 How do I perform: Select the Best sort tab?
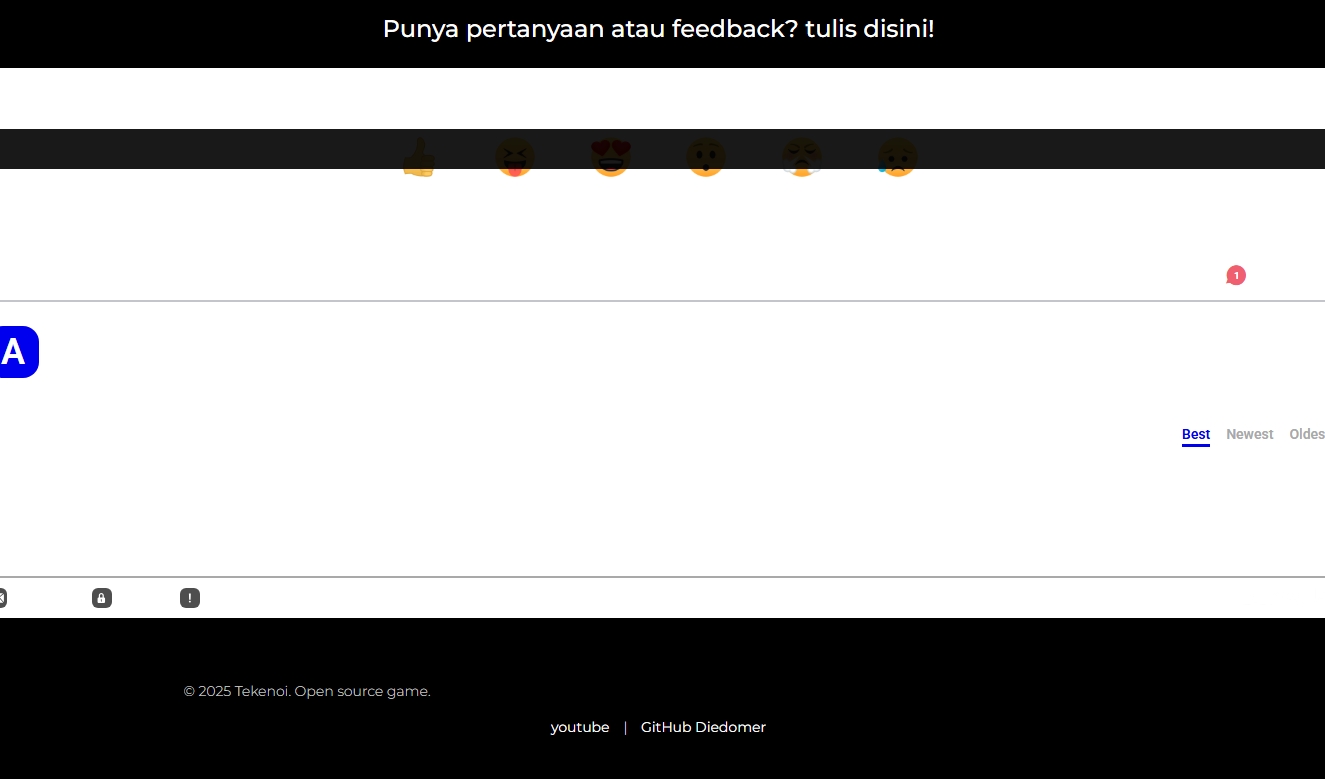click(1195, 434)
